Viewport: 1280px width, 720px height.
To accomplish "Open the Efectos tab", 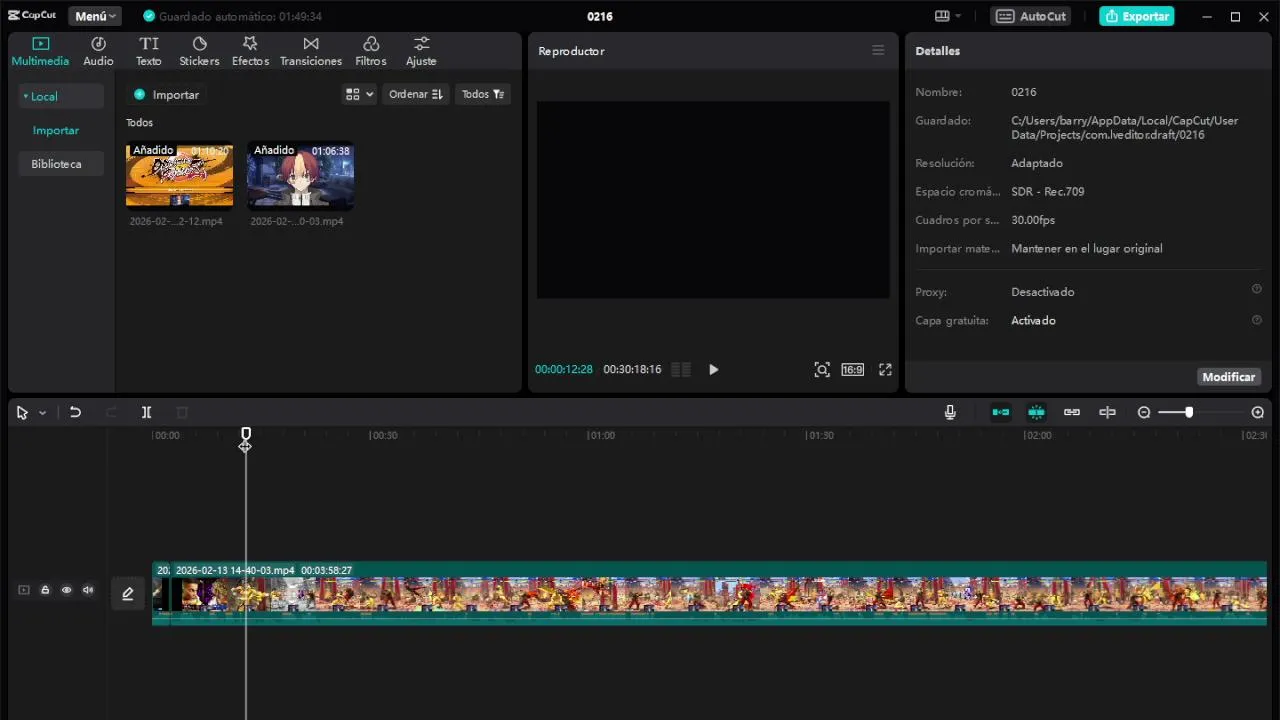I will (250, 51).
